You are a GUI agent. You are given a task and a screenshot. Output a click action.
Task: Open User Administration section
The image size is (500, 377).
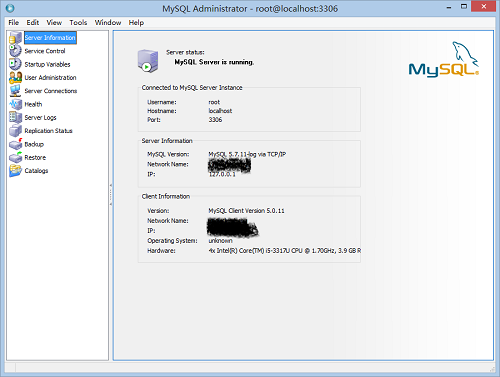point(50,78)
